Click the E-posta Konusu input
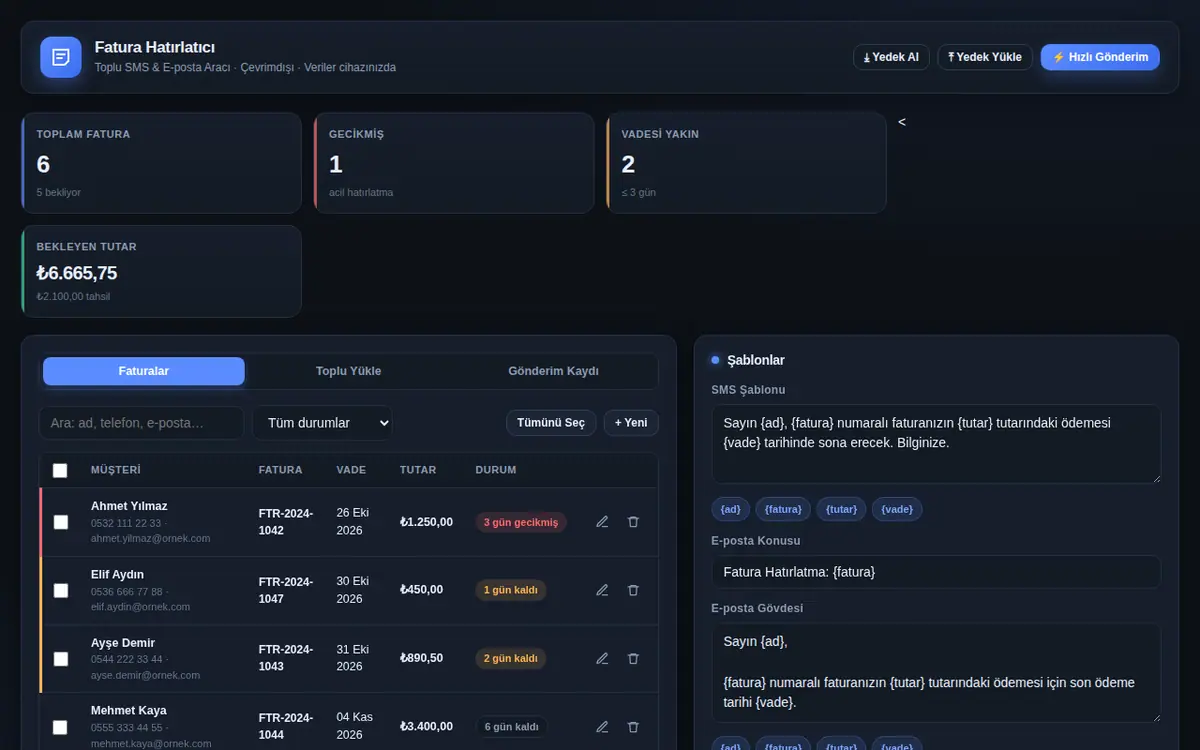This screenshot has width=1200, height=750. (936, 572)
